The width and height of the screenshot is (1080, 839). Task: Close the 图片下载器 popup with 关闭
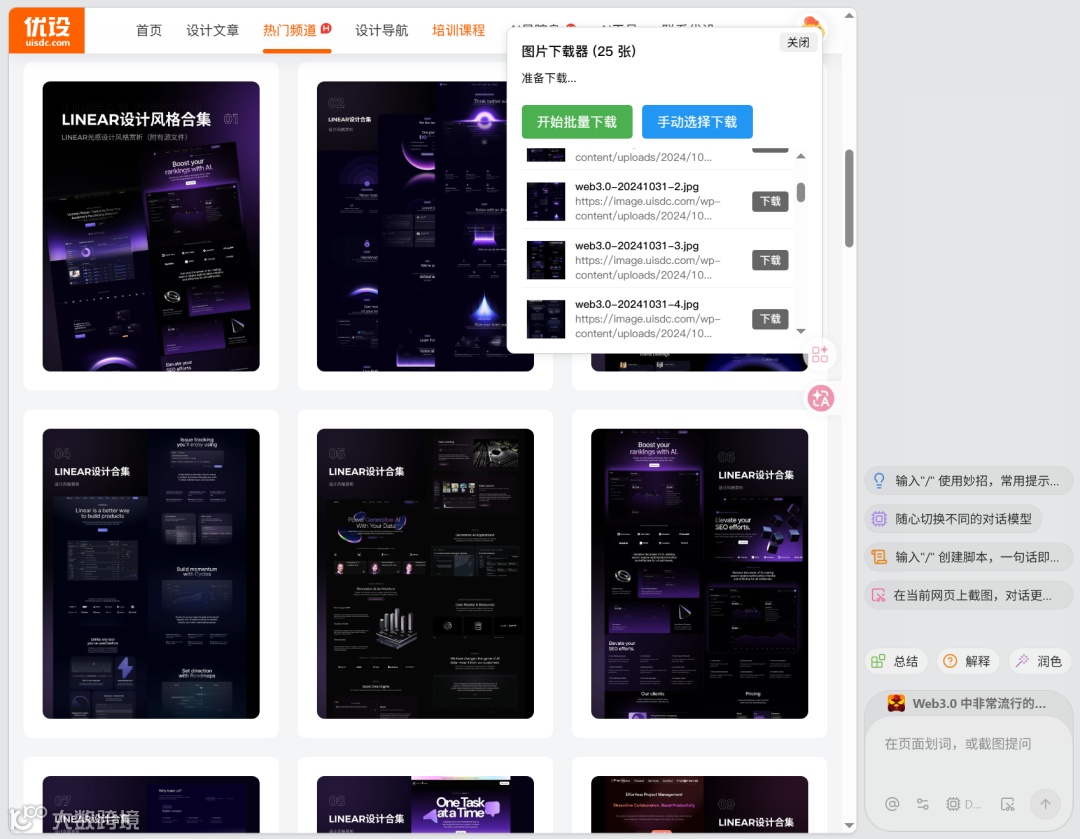click(798, 43)
